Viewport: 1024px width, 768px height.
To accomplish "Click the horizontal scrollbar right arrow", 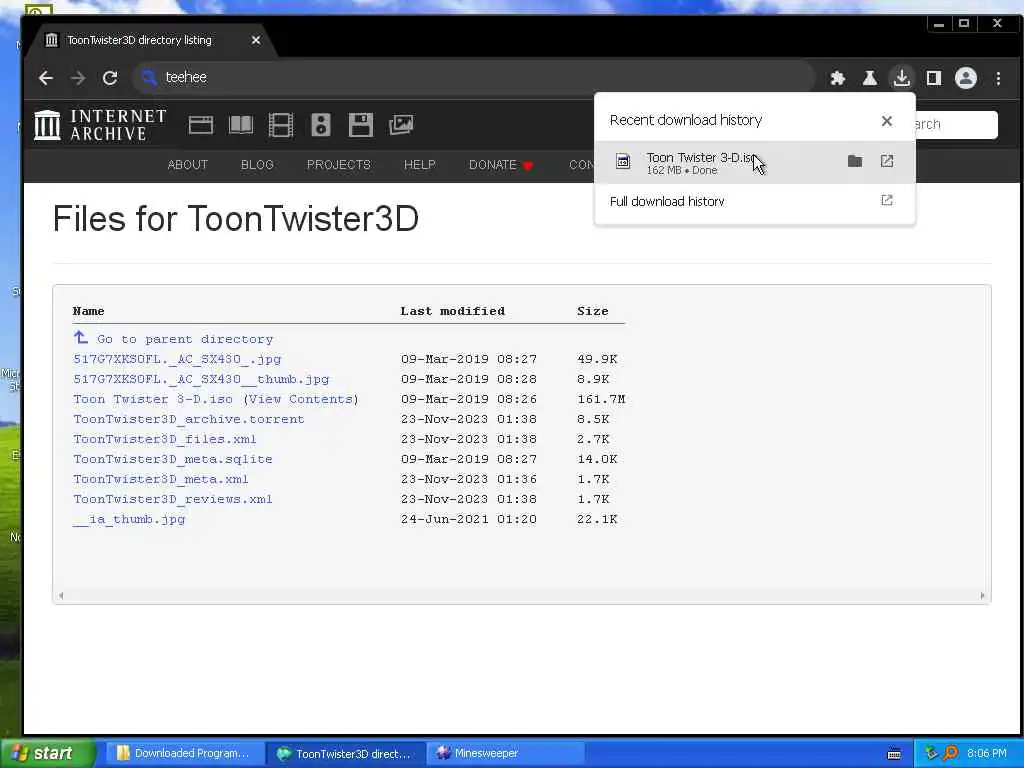I will pyautogui.click(x=982, y=595).
